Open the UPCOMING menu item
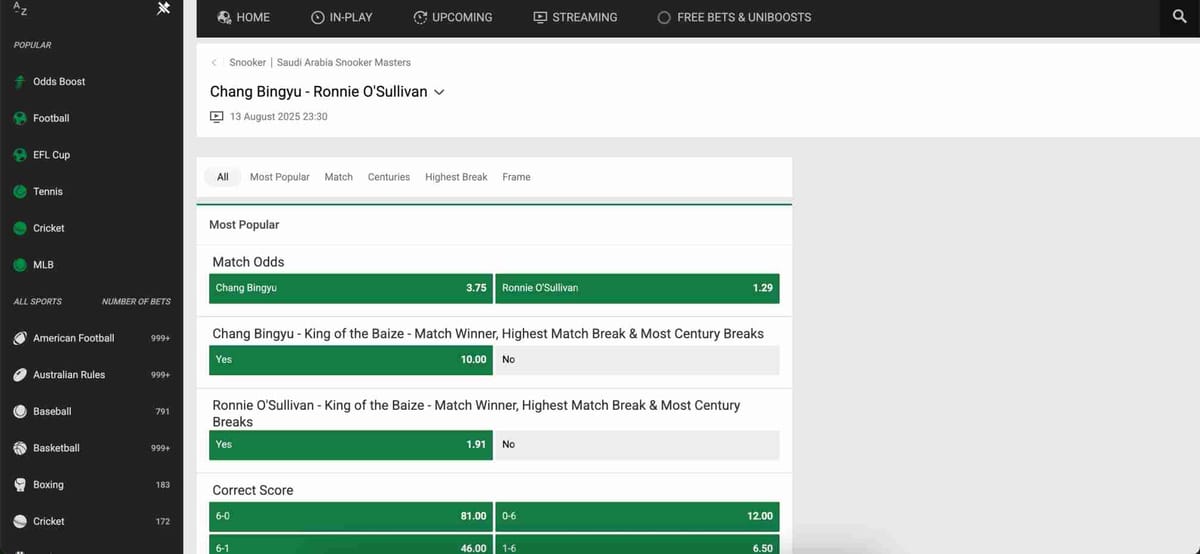The height and width of the screenshot is (554, 1200). (453, 17)
